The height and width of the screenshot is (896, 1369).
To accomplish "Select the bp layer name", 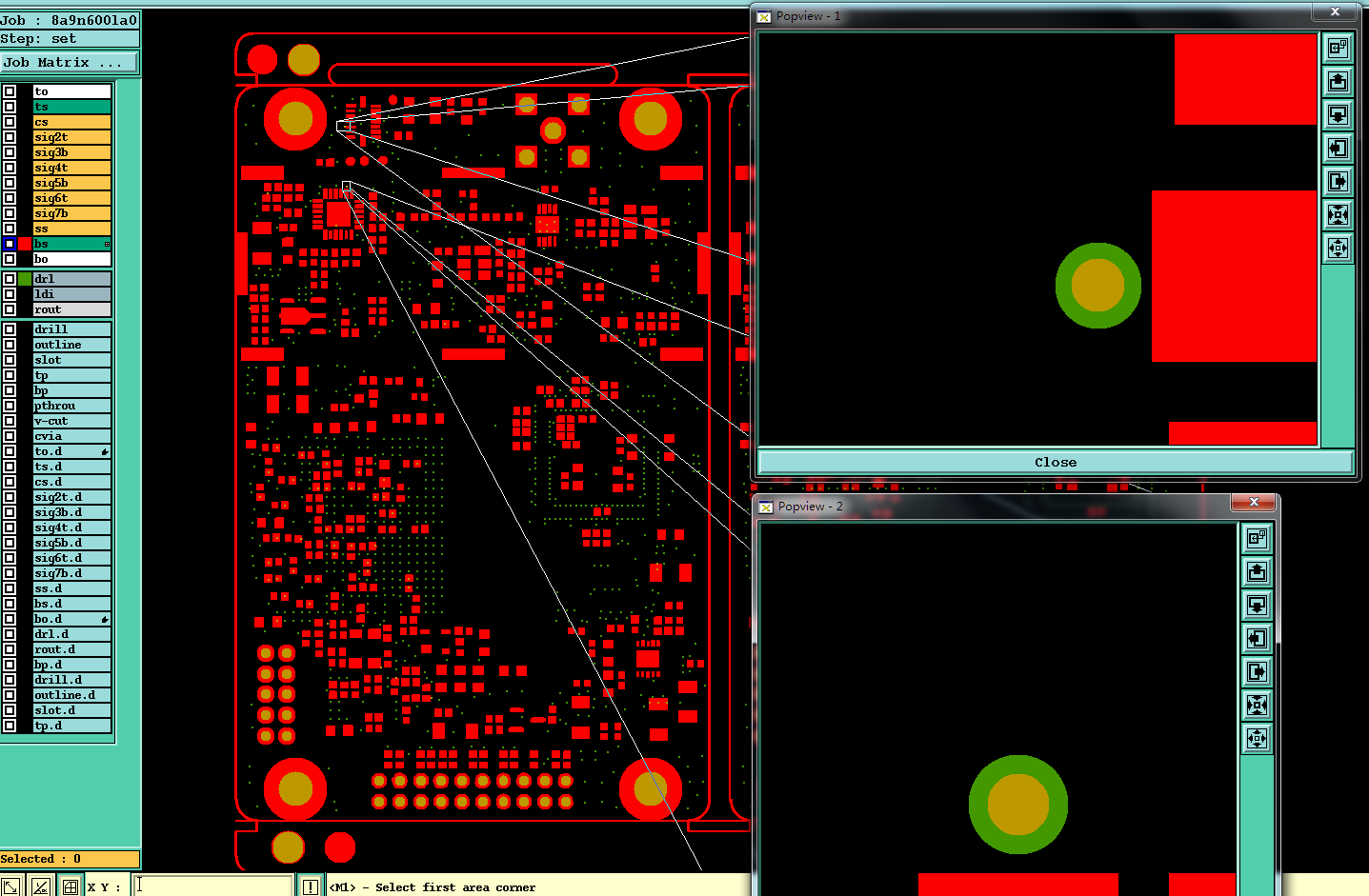I will (72, 390).
